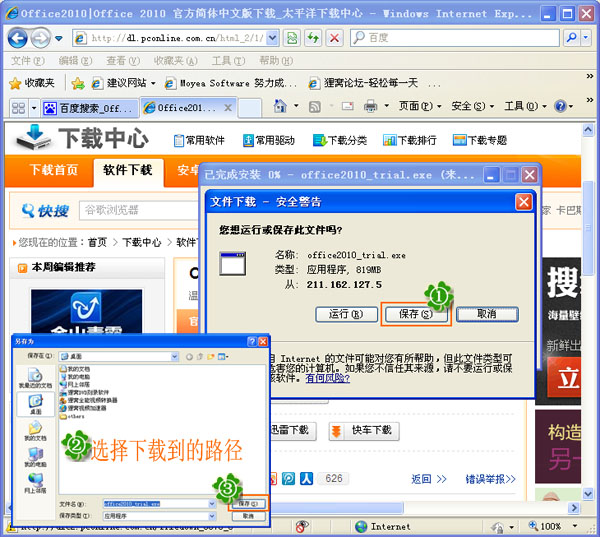Open the 工具(O) command menu
Image resolution: width=600 pixels, height=537 pixels.
point(525,106)
